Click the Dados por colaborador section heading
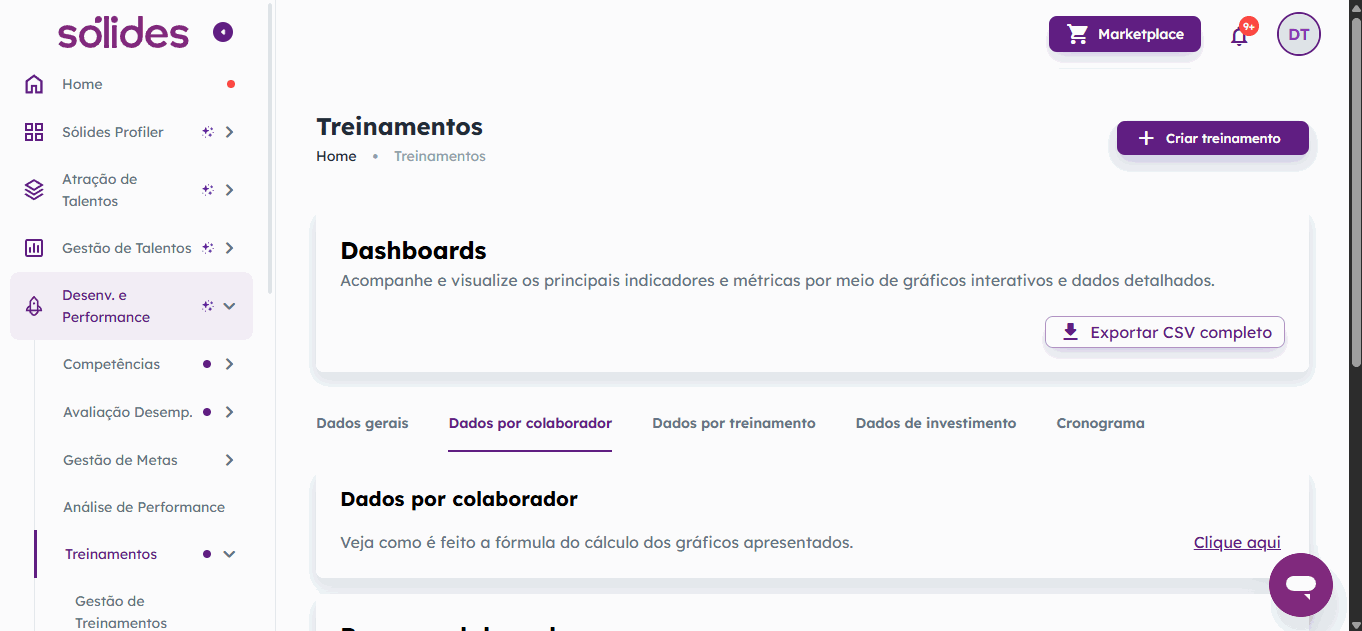Screen dimensions: 1362x631 pos(459,498)
